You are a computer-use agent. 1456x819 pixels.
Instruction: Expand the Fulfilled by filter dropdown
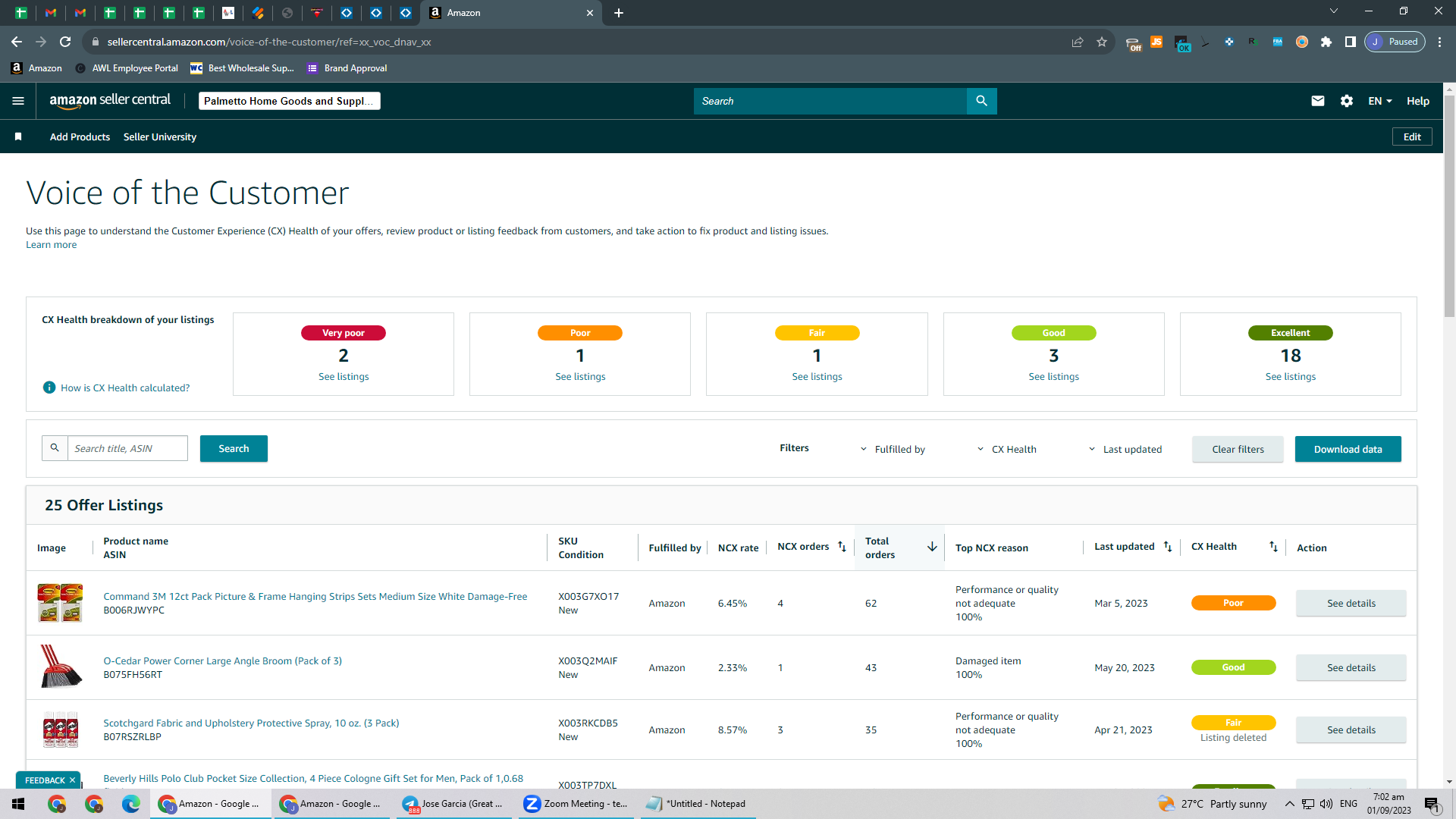(893, 449)
